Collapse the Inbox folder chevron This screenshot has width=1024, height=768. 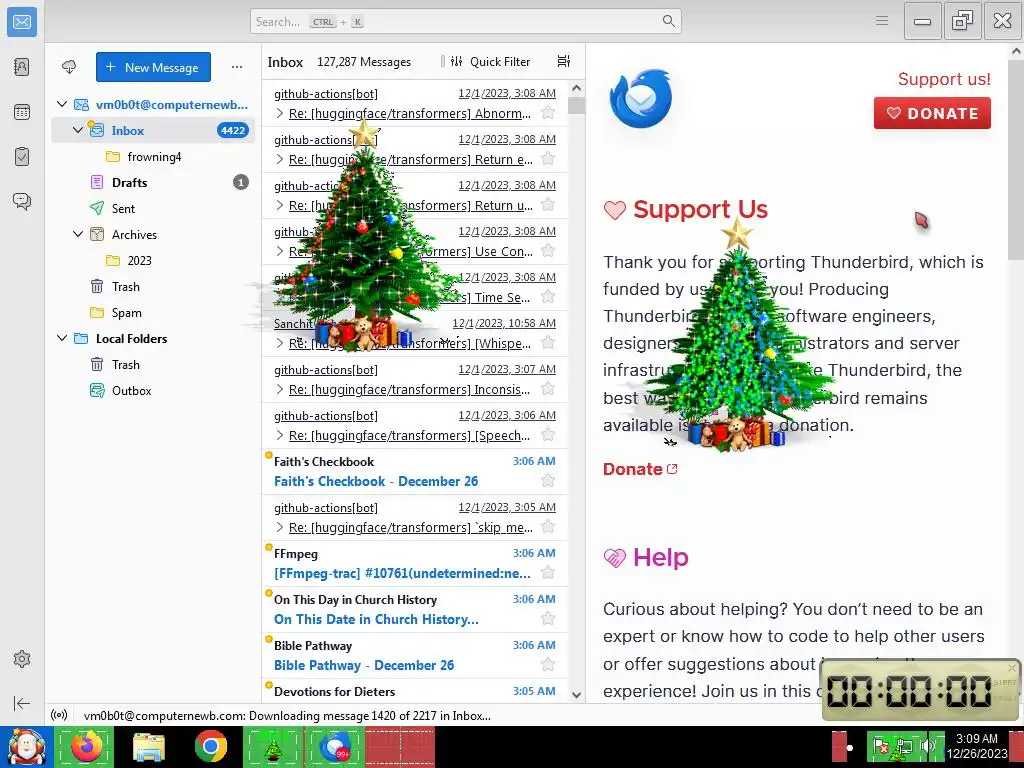tap(78, 130)
